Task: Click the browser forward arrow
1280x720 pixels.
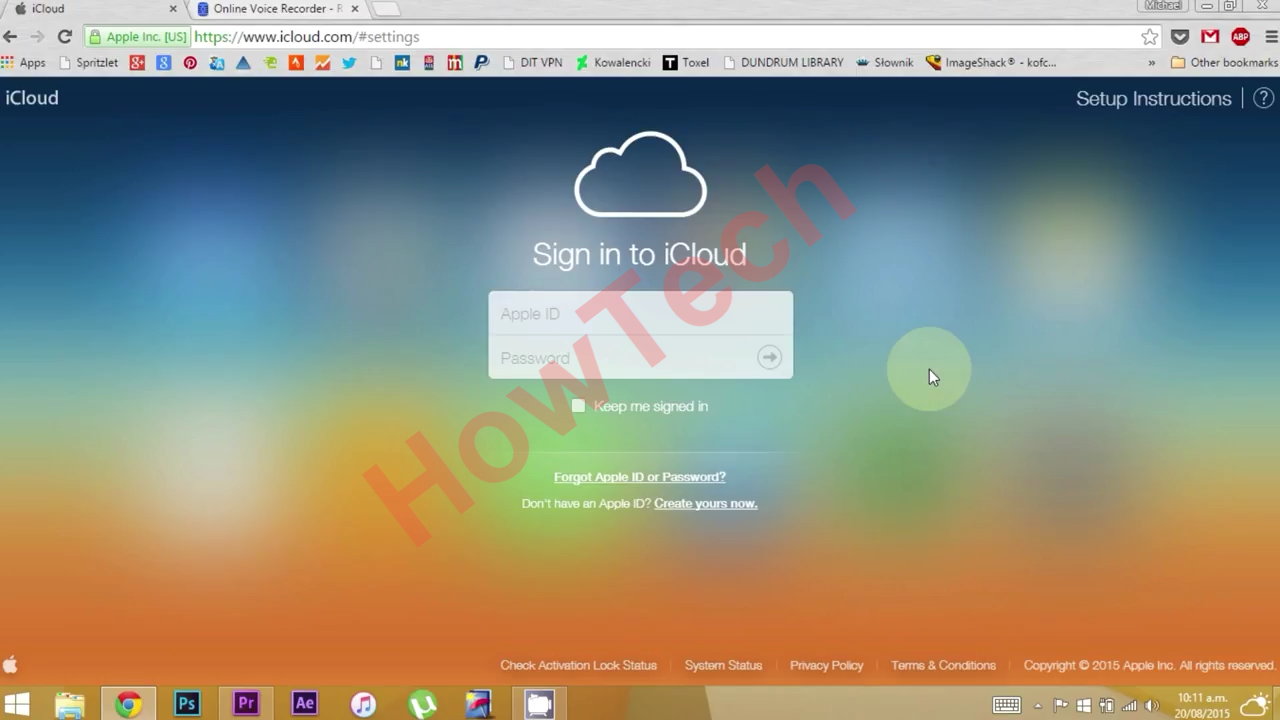Action: (37, 37)
